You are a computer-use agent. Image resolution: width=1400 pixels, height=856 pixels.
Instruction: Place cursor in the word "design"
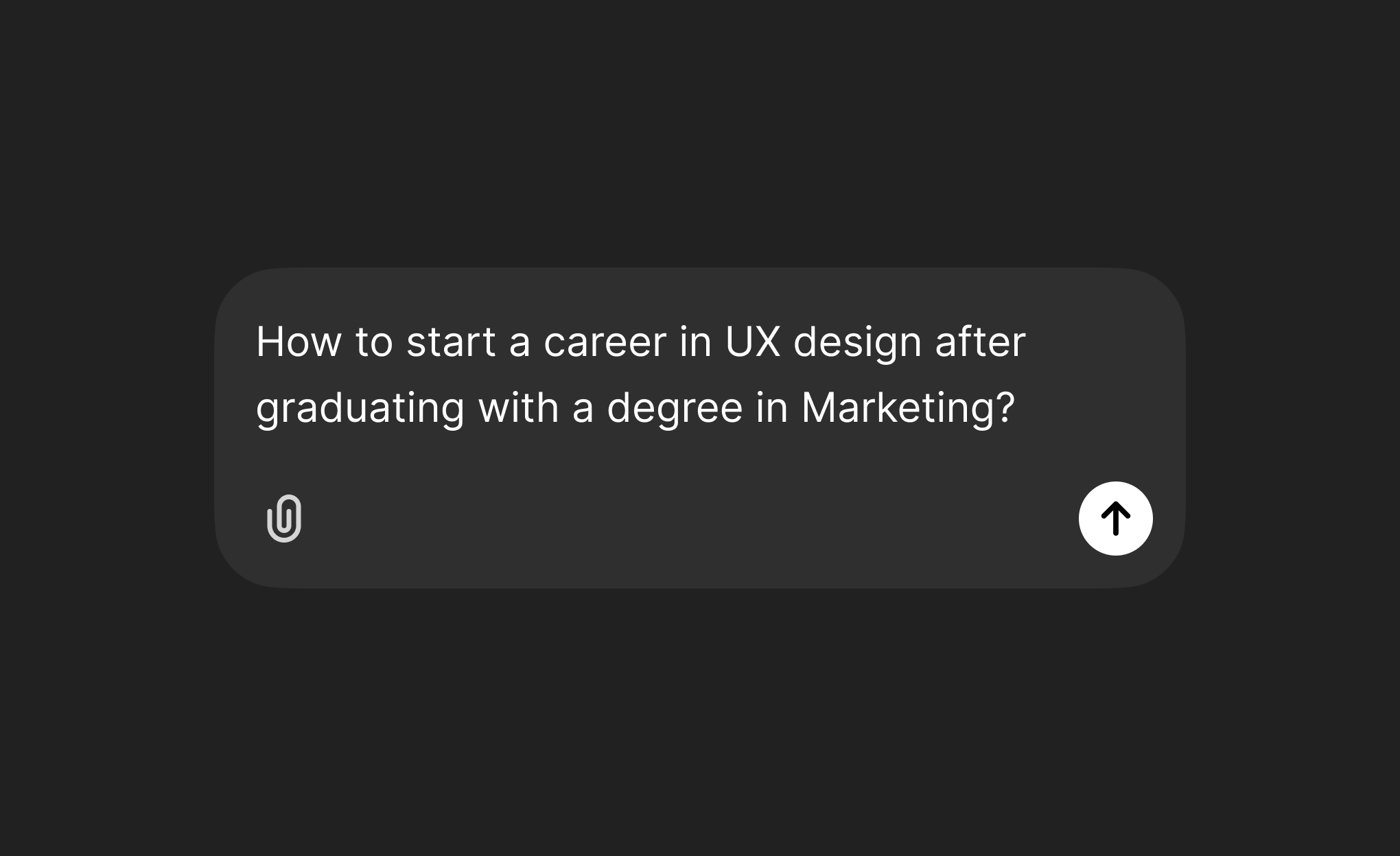[857, 342]
